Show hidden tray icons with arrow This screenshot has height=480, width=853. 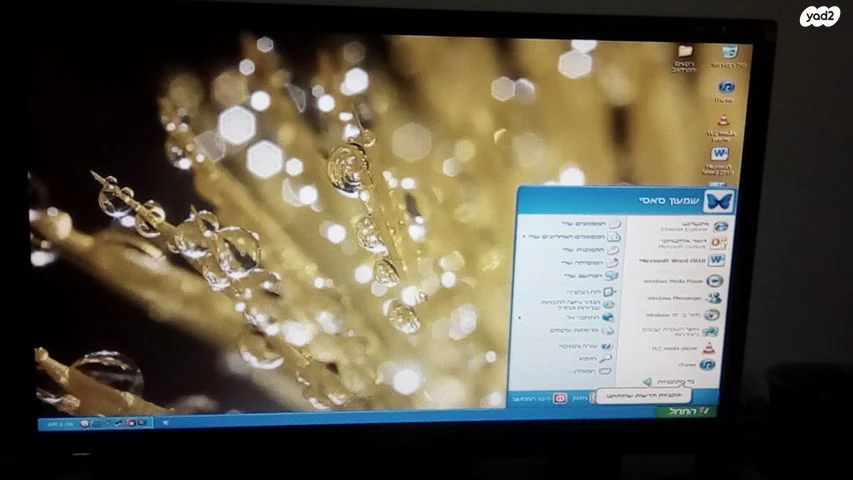tap(165, 422)
